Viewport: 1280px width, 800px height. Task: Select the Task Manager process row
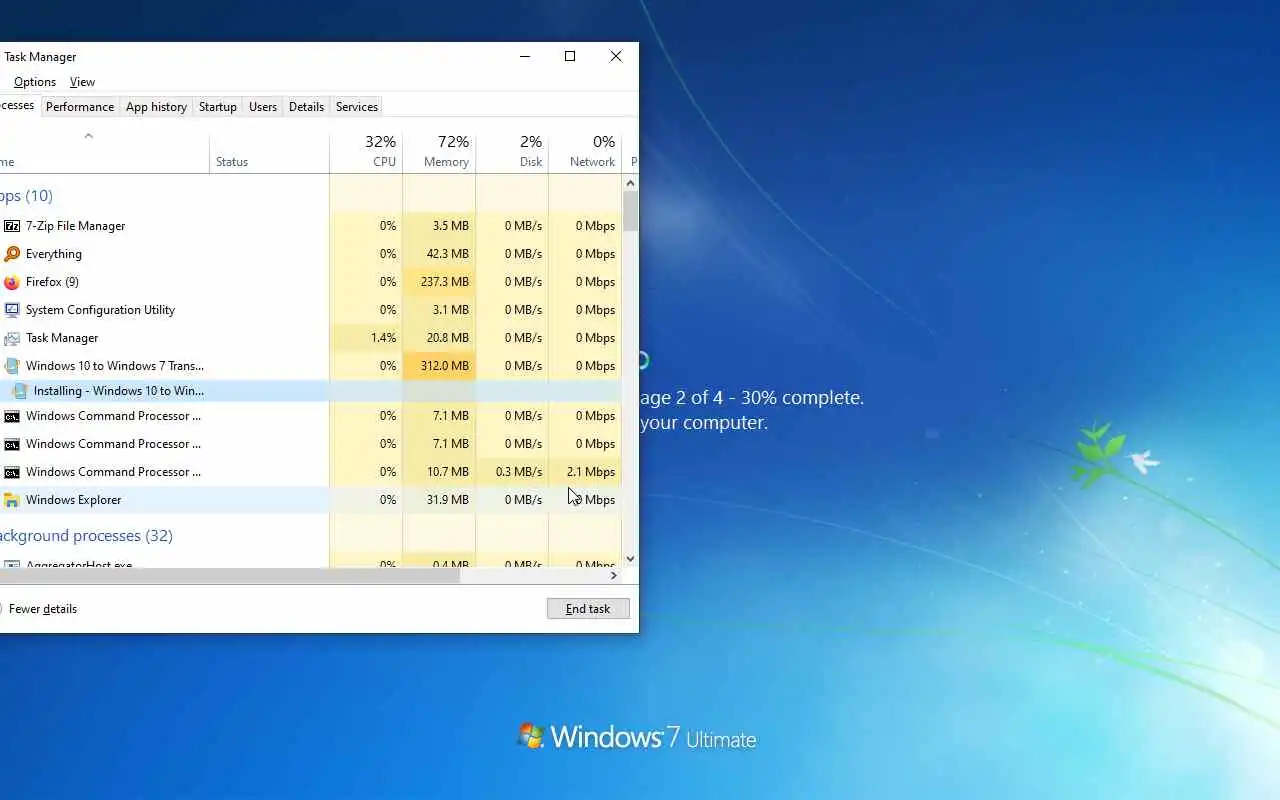tap(310, 338)
